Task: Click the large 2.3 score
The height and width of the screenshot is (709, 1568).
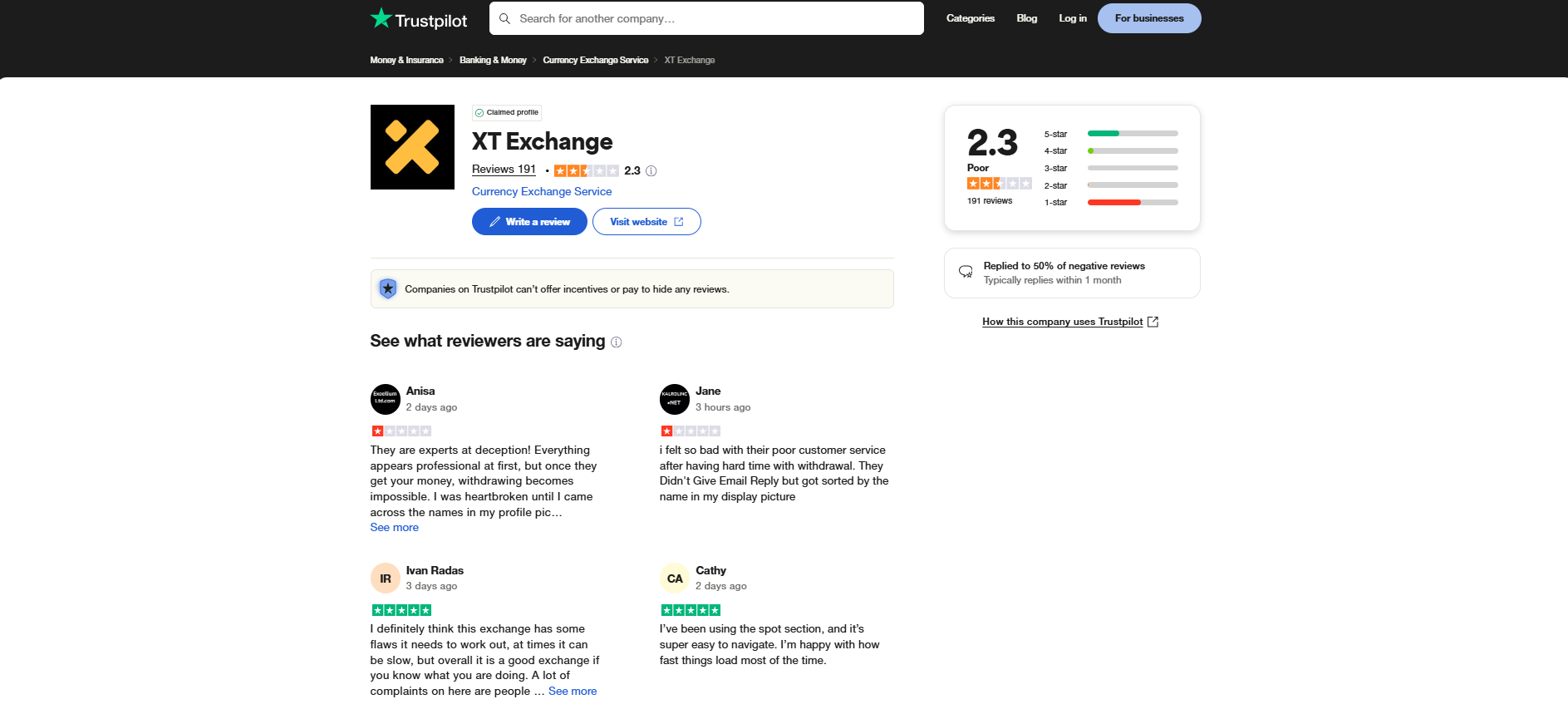Action: click(992, 143)
